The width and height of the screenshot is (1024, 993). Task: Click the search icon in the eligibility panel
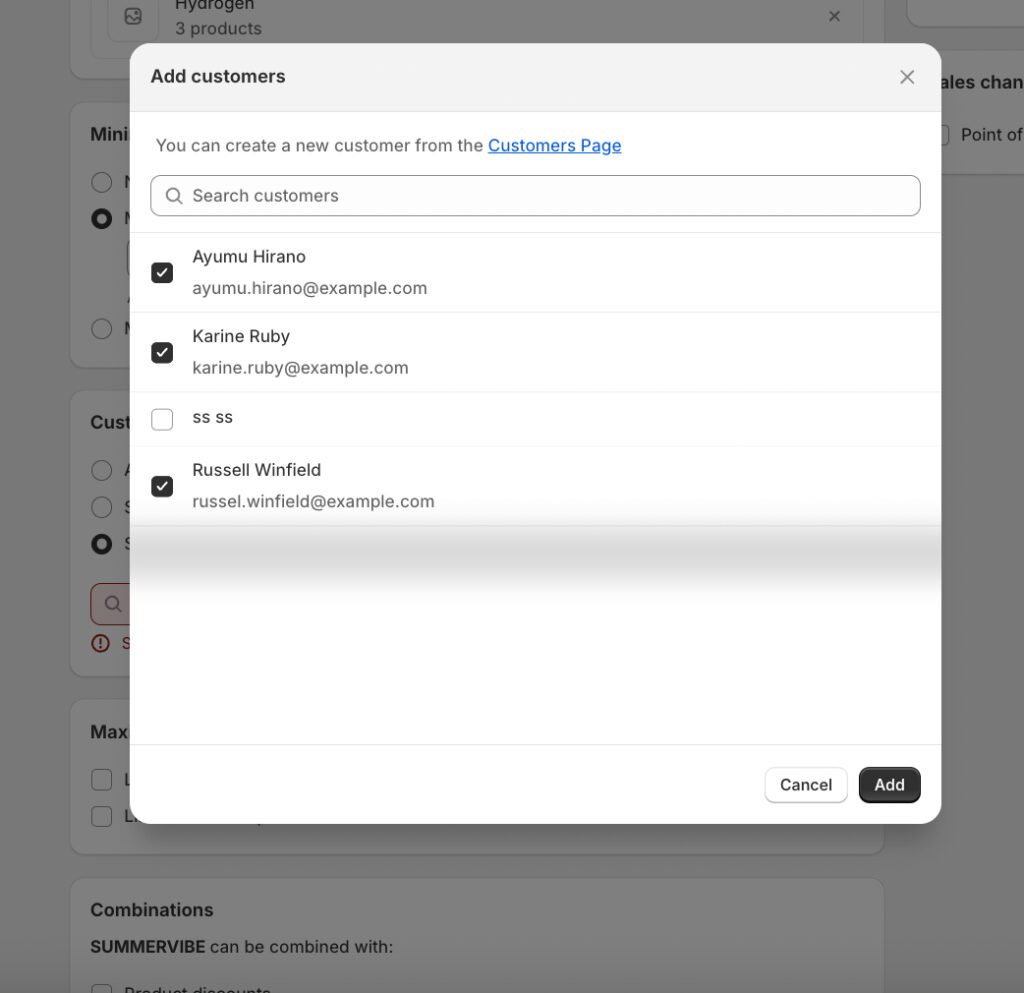tap(112, 604)
